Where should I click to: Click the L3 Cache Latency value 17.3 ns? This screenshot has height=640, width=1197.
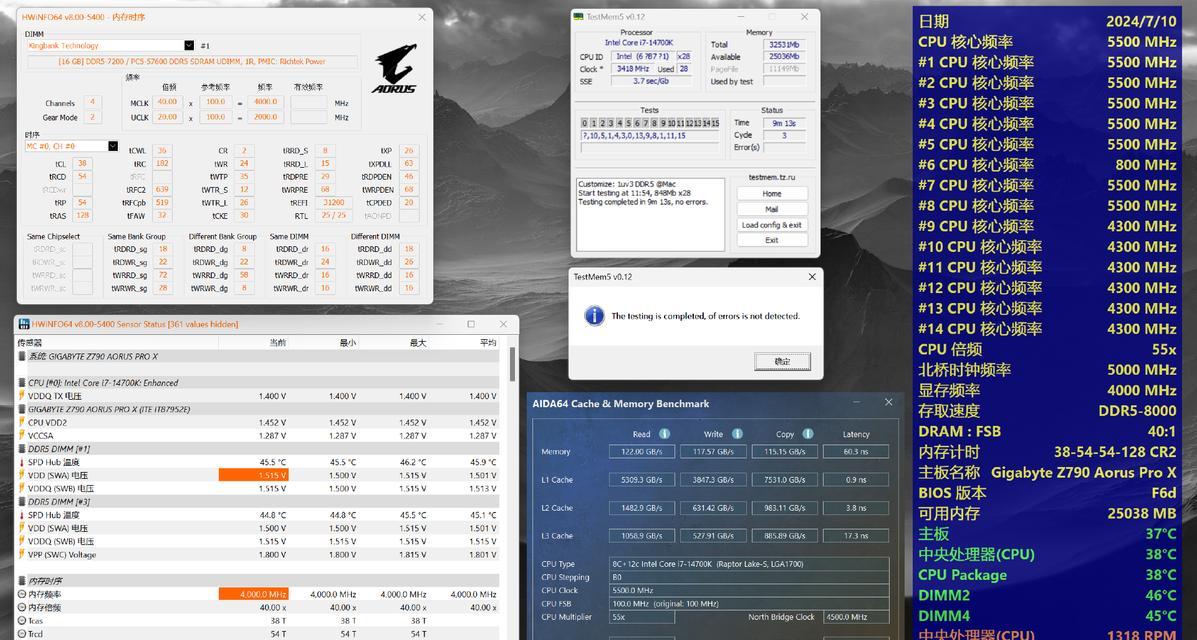click(x=856, y=535)
